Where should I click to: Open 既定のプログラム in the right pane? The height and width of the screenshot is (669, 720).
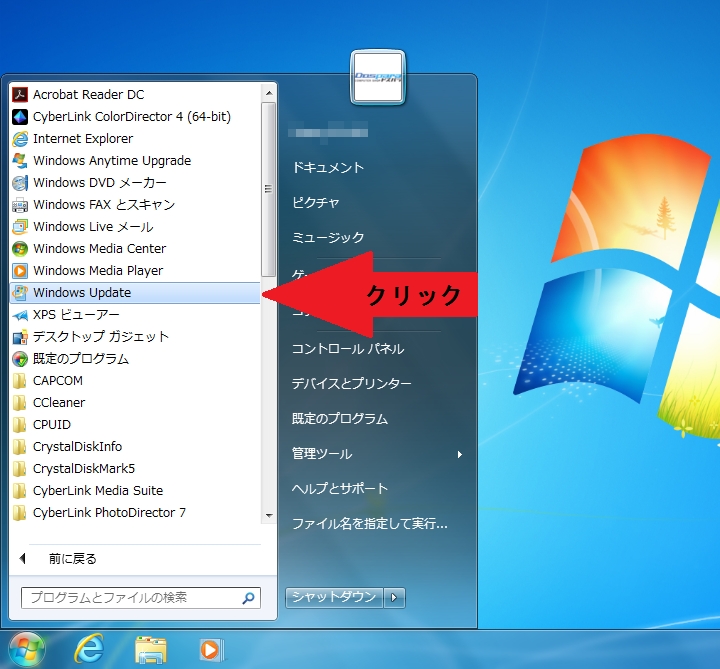(340, 419)
